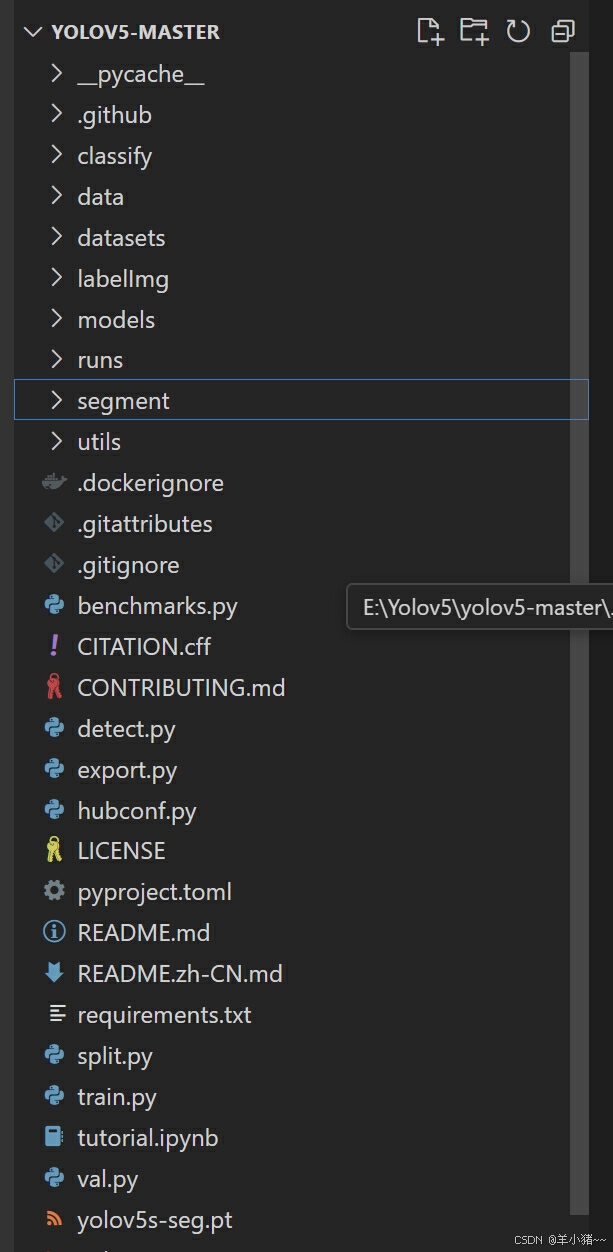Click the yellow key icon beside LICENSE
The width and height of the screenshot is (613, 1252).
click(x=54, y=851)
